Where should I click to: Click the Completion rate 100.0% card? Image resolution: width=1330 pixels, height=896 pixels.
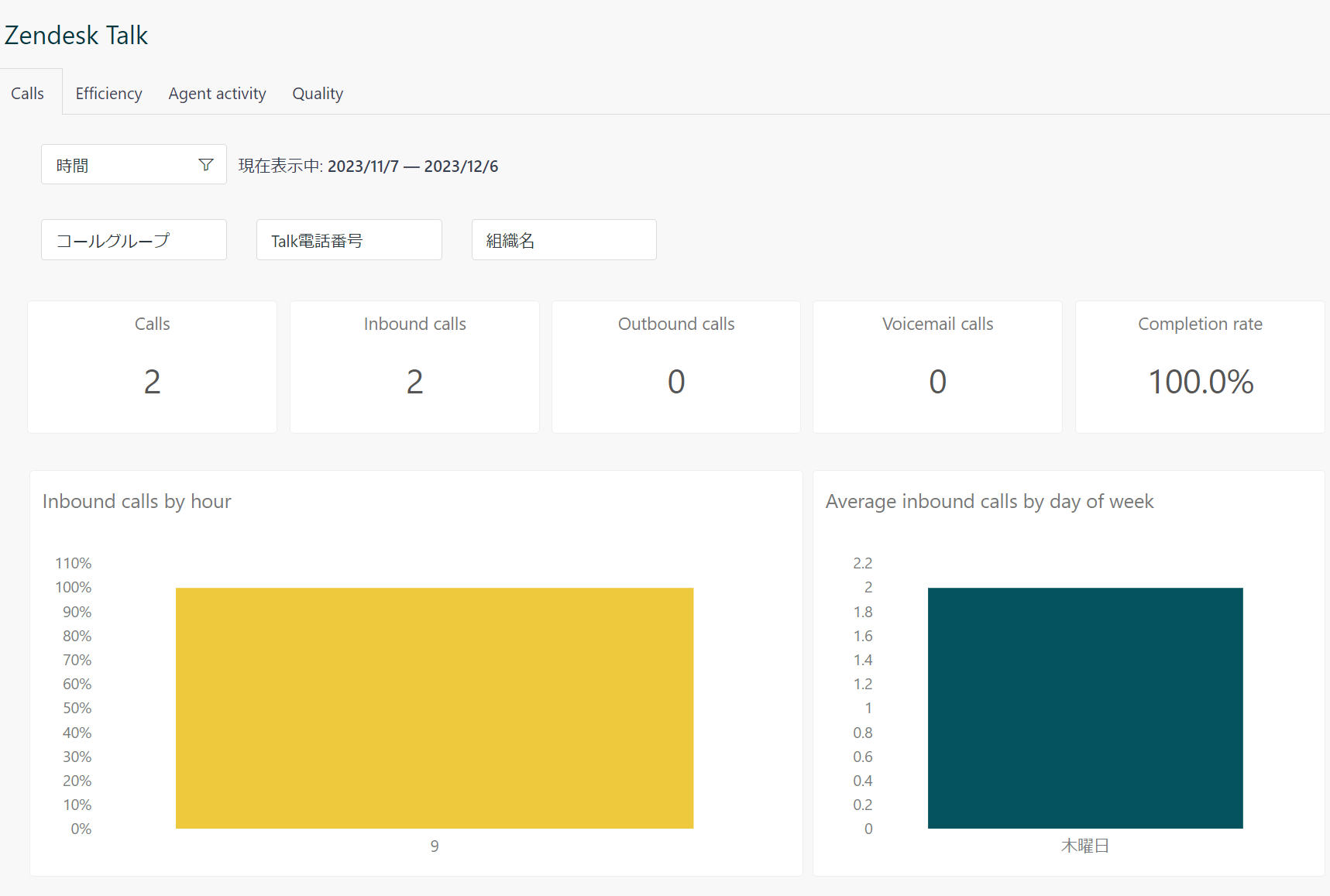(1200, 367)
